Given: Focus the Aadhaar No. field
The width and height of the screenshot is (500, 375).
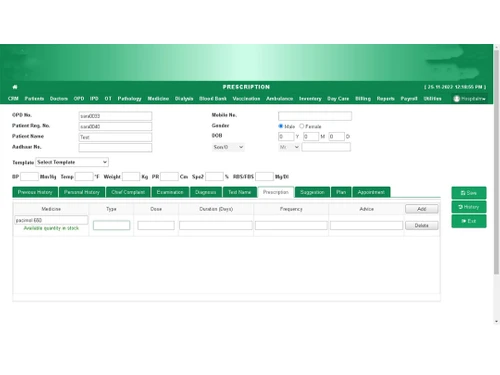Looking at the screenshot, I should [x=115, y=148].
